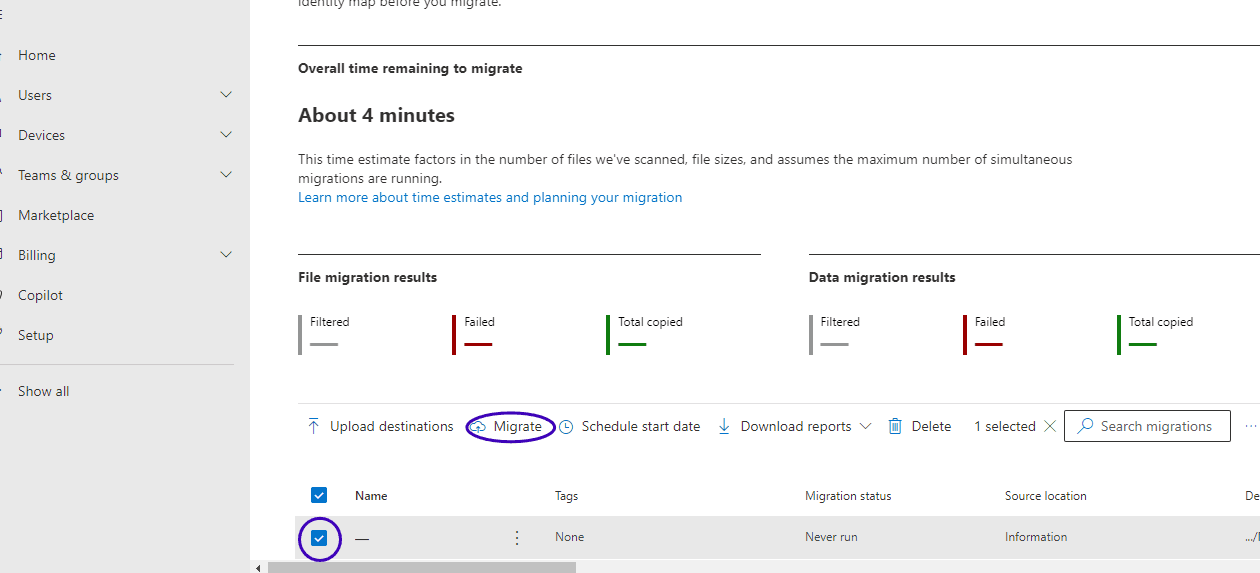1260x573 pixels.
Task: Click the Schedule start date clock icon
Action: click(566, 427)
